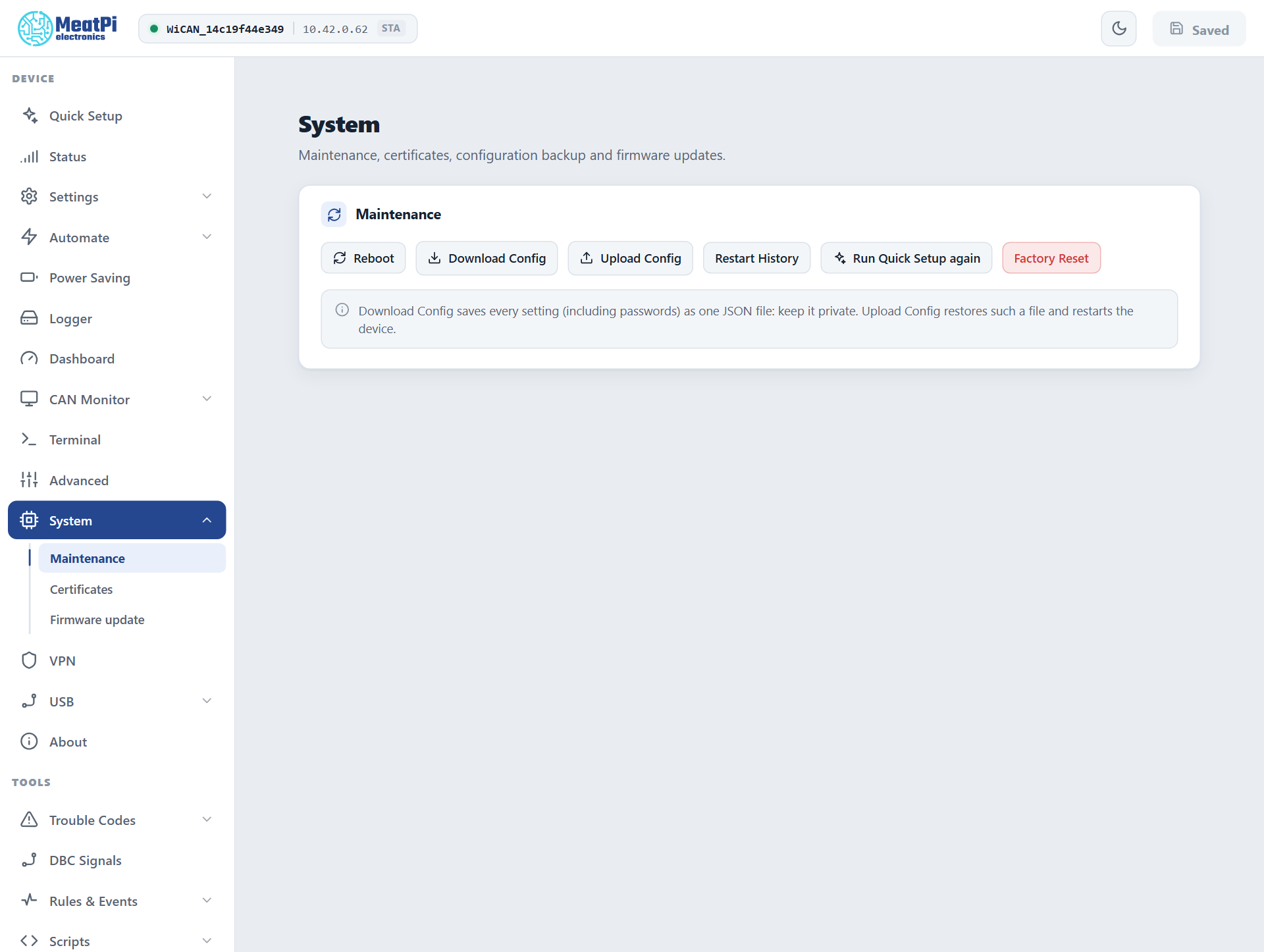Click the Reboot button
1264x952 pixels.
pos(363,258)
